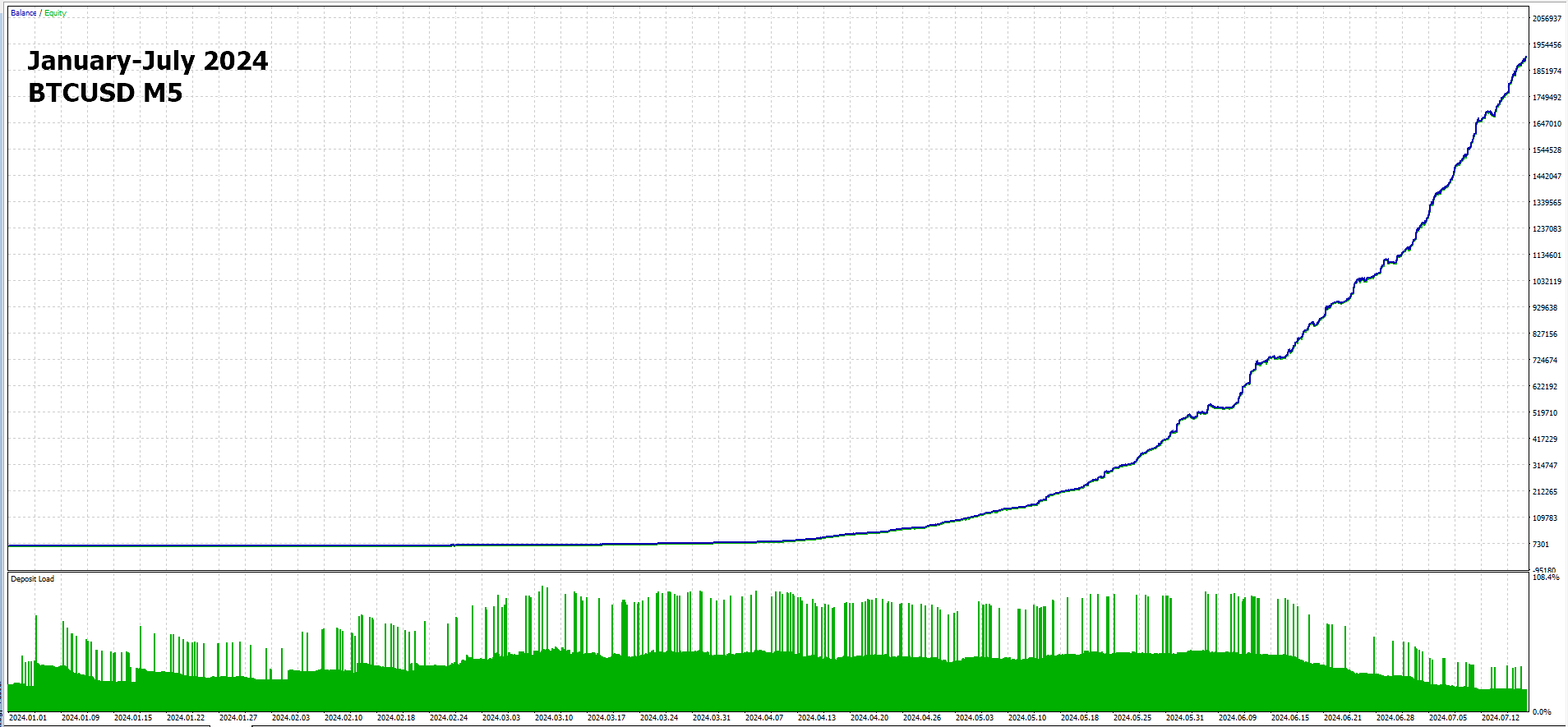Click the blue Balance legend label
Screen dimensions: 1568x727
pyautogui.click(x=23, y=13)
